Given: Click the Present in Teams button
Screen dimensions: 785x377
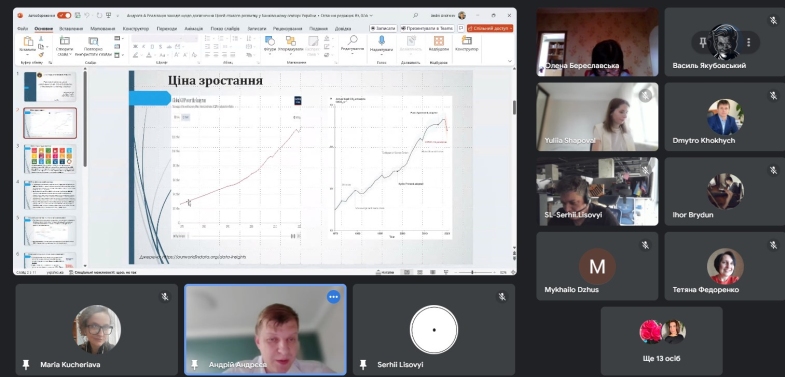Looking at the screenshot, I should coord(427,29).
